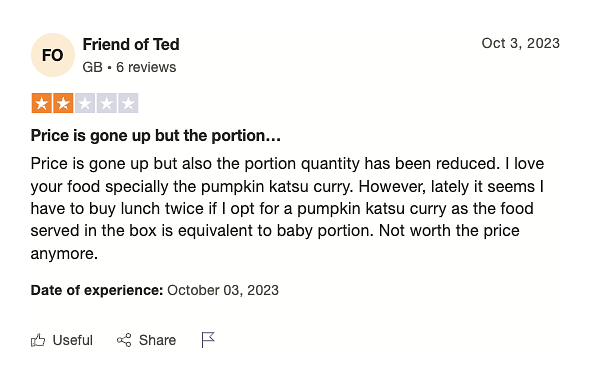Click the thumbs-up Useful icon

click(38, 340)
